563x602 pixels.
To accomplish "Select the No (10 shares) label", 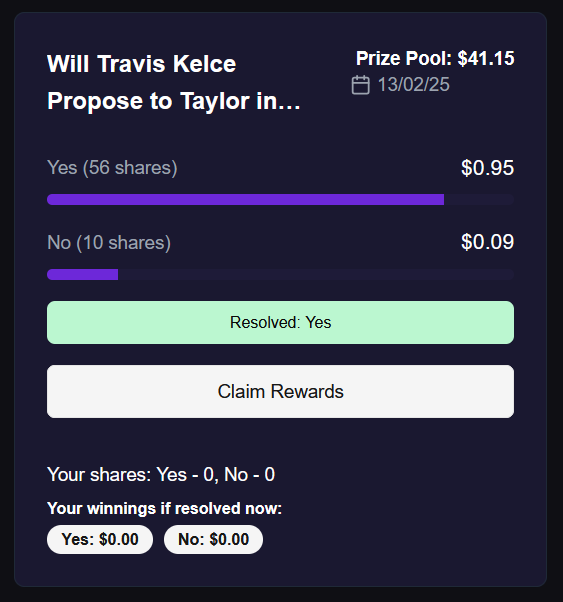I will (109, 243).
